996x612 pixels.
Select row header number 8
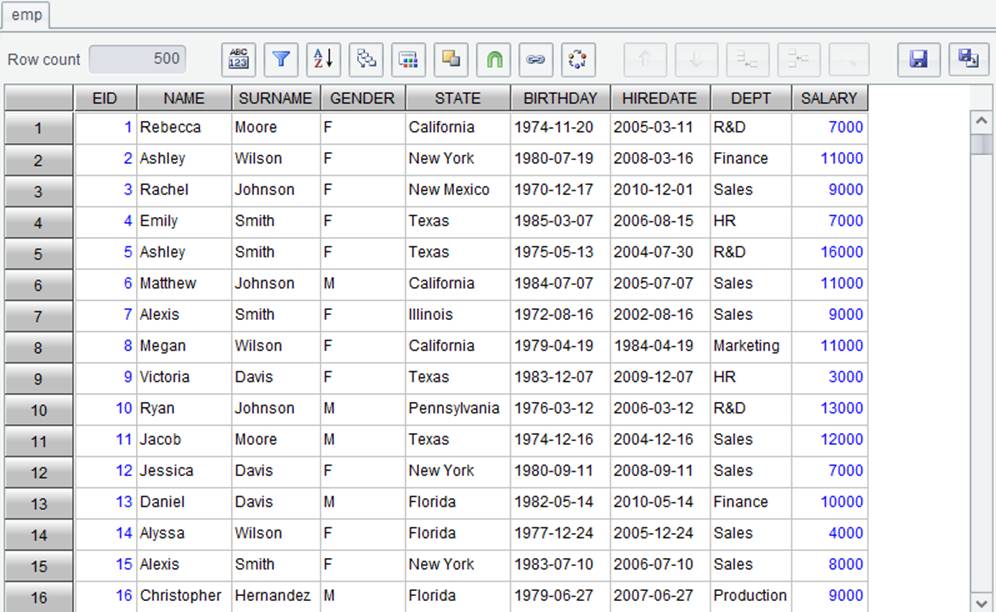tap(38, 347)
